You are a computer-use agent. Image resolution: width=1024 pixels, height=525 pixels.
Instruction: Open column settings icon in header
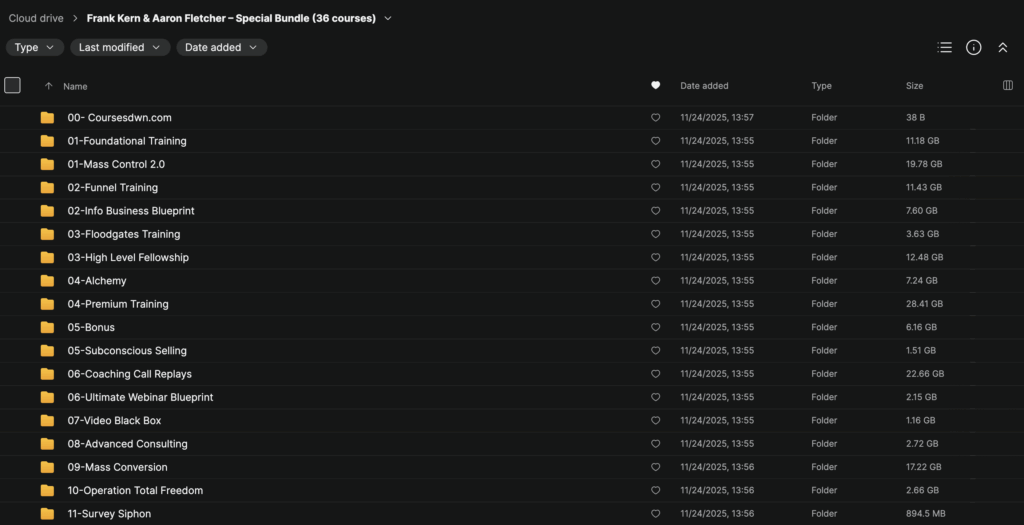[x=1007, y=86]
